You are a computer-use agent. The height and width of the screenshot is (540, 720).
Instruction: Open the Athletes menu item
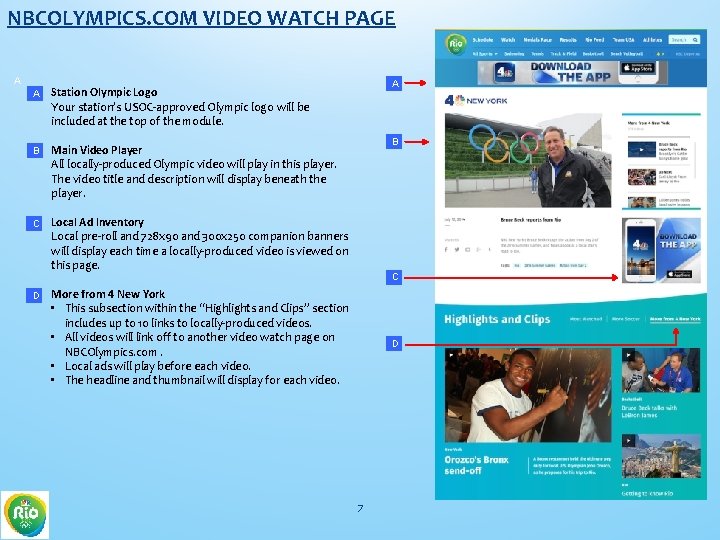pos(652,40)
